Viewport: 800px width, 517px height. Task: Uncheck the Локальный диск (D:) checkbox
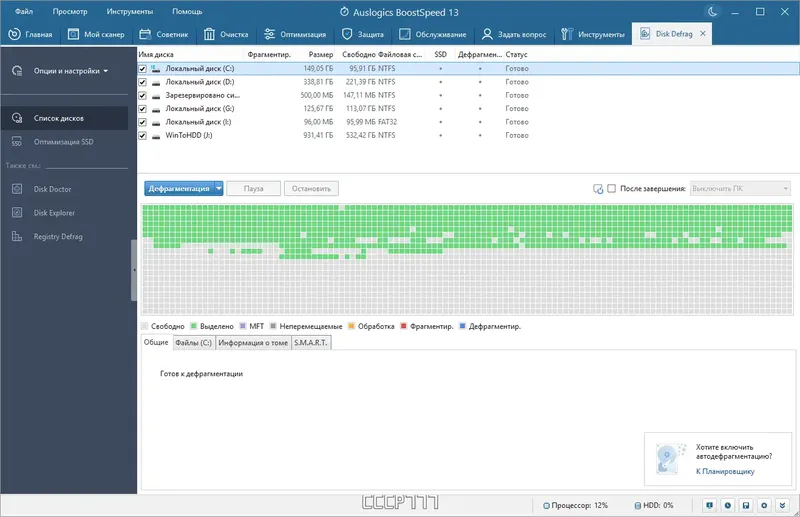coord(142,82)
